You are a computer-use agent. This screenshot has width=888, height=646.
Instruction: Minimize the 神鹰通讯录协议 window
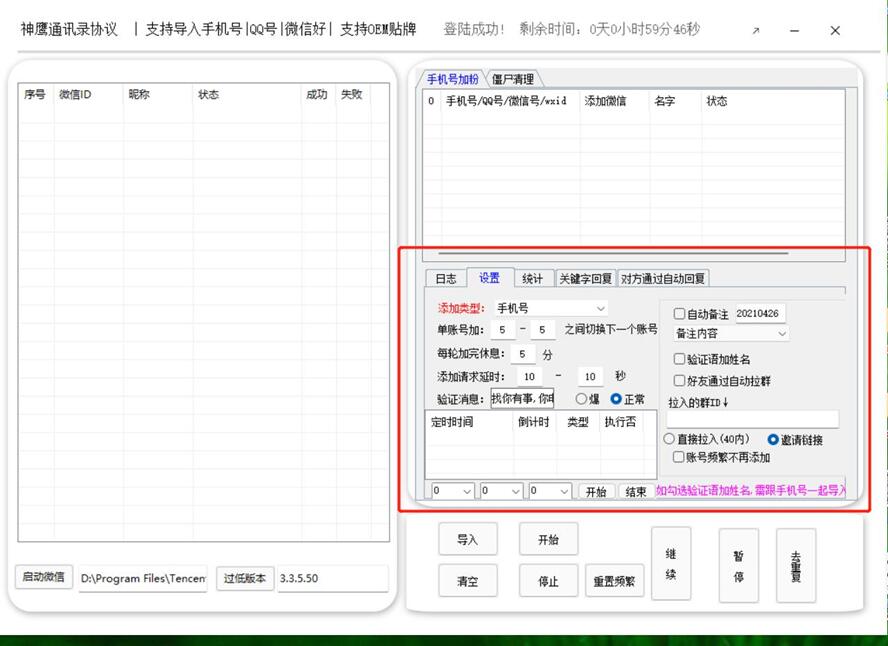pos(795,31)
